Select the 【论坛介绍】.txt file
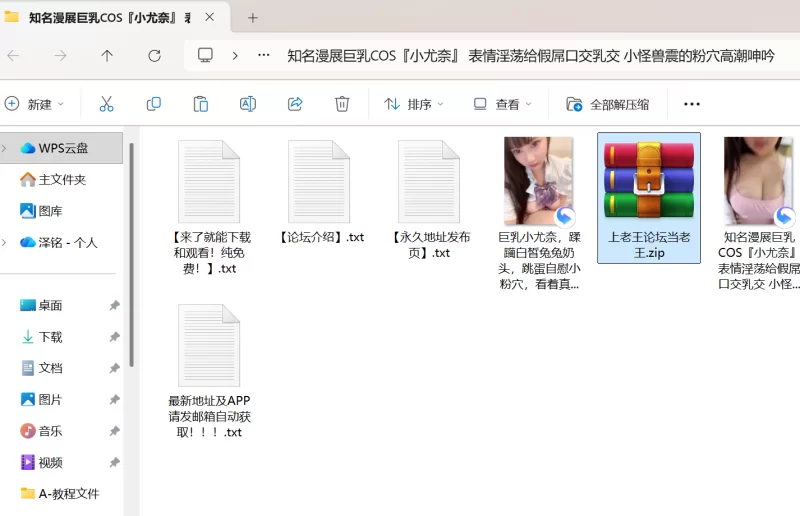 pyautogui.click(x=320, y=191)
